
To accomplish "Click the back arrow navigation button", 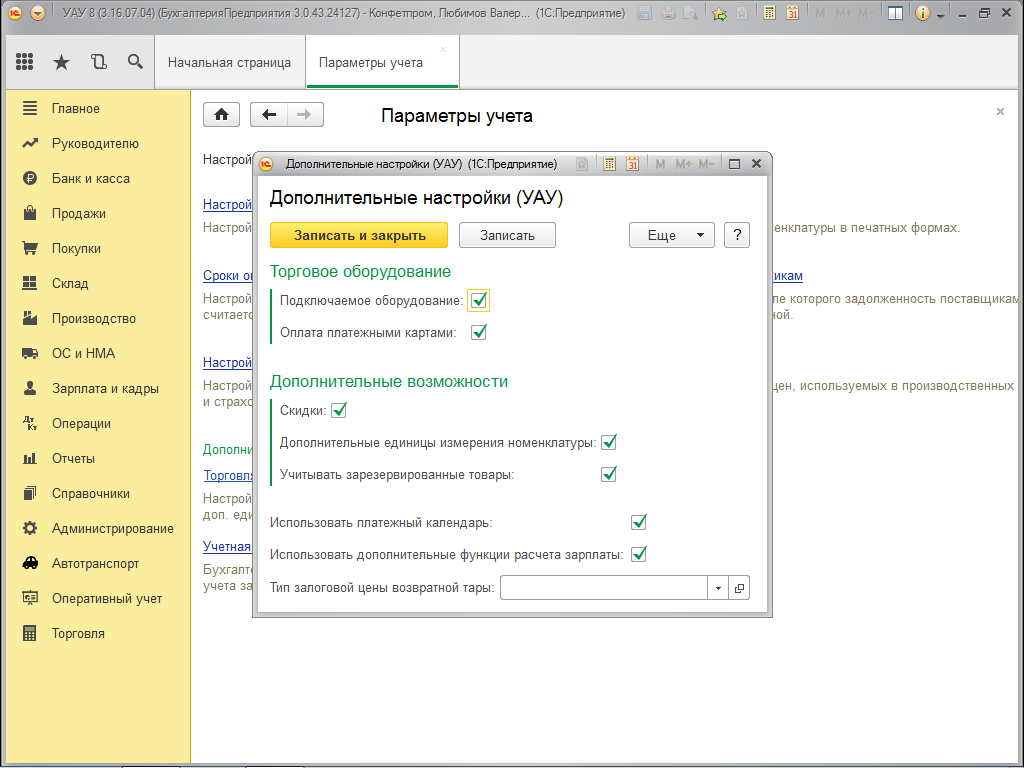I will click(x=268, y=114).
